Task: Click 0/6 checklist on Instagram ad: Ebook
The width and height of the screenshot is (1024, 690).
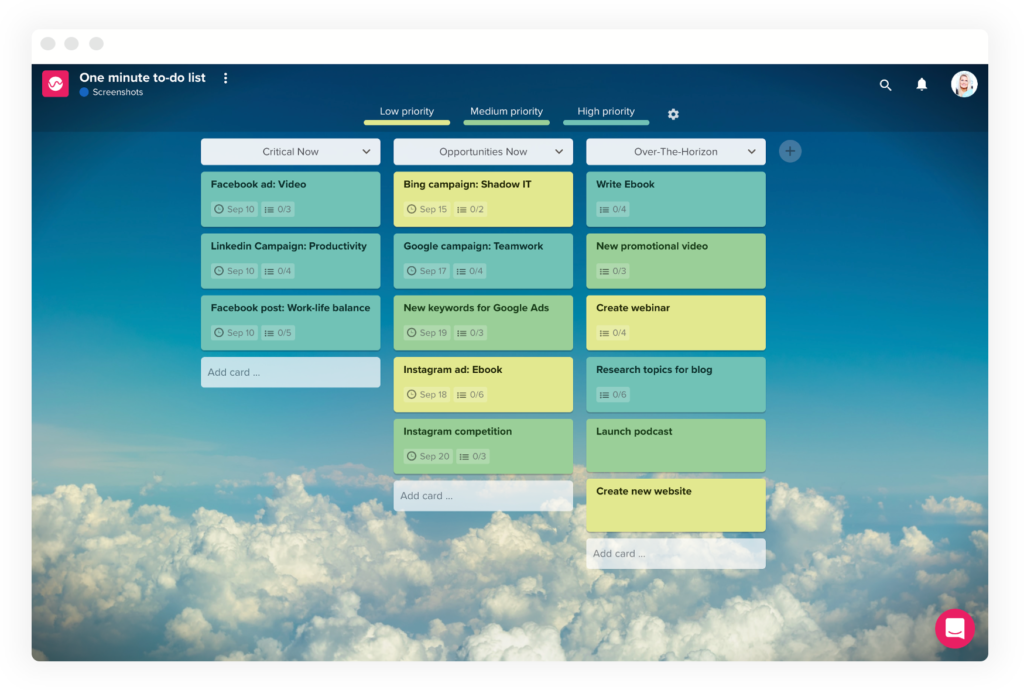Action: click(470, 394)
